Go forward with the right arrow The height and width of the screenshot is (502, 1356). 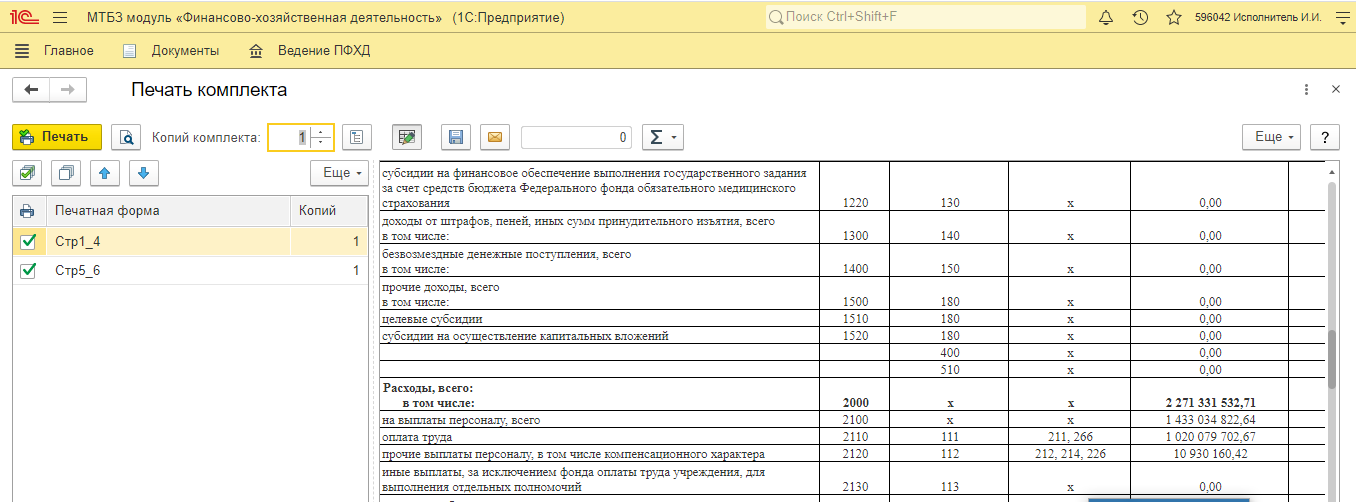(68, 90)
